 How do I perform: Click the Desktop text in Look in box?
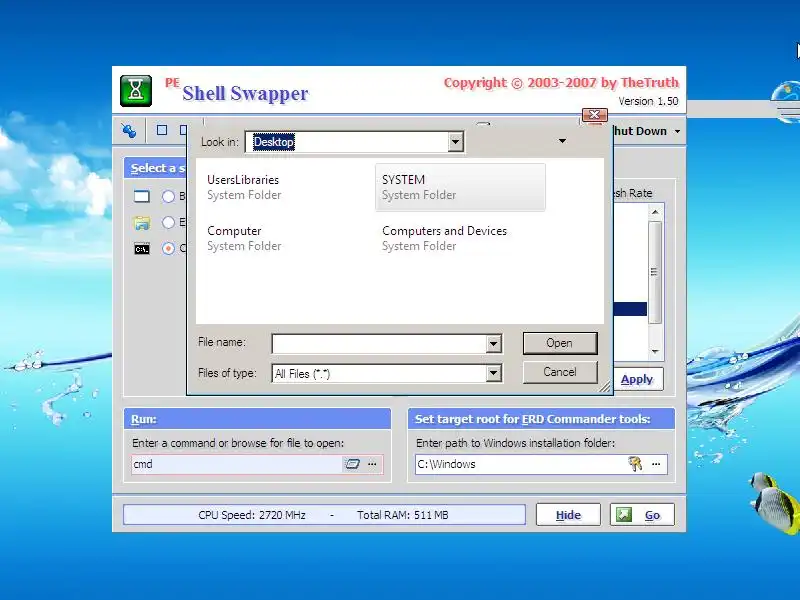coord(273,142)
